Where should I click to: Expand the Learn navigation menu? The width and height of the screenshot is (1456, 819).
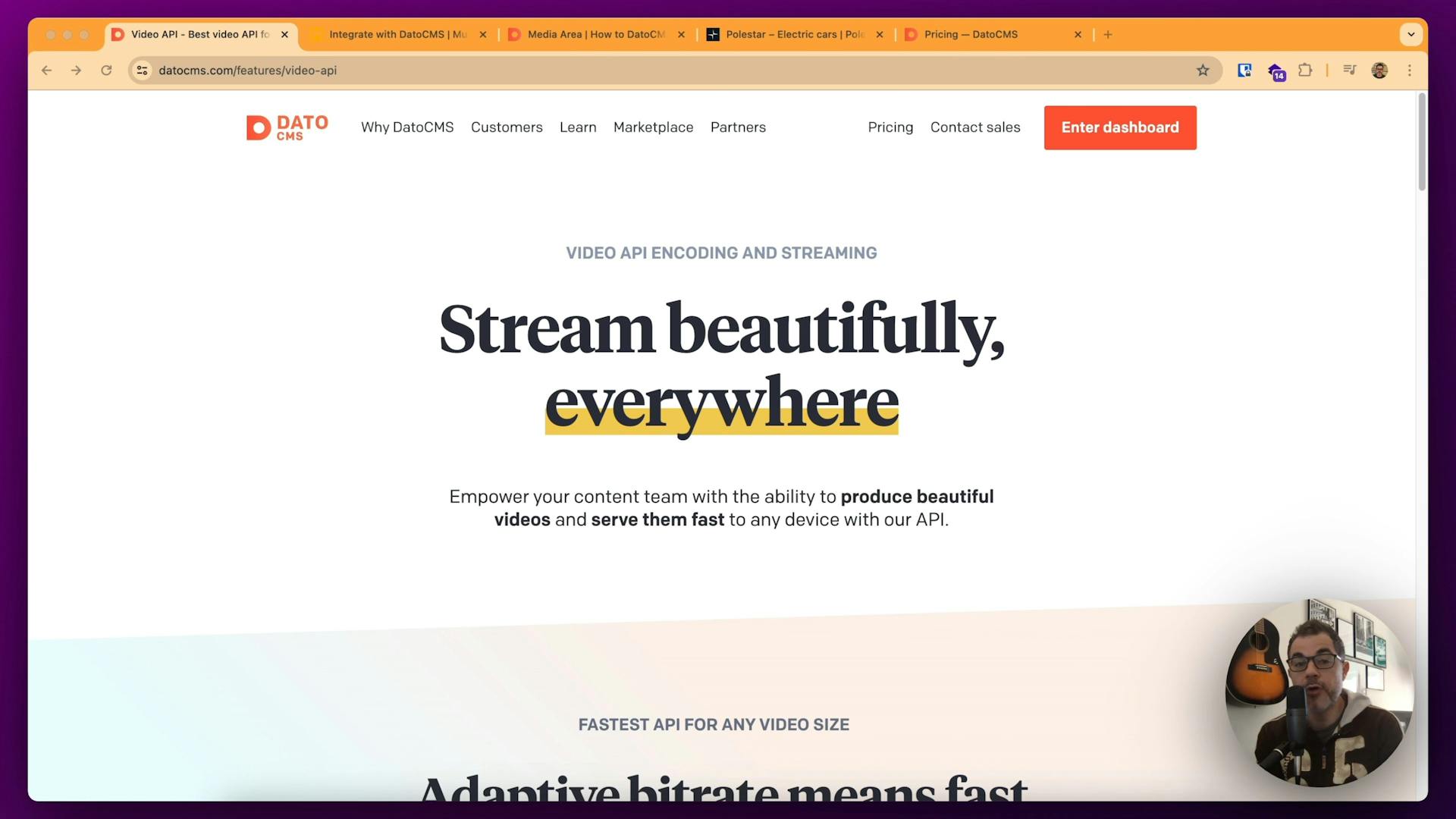click(x=578, y=127)
